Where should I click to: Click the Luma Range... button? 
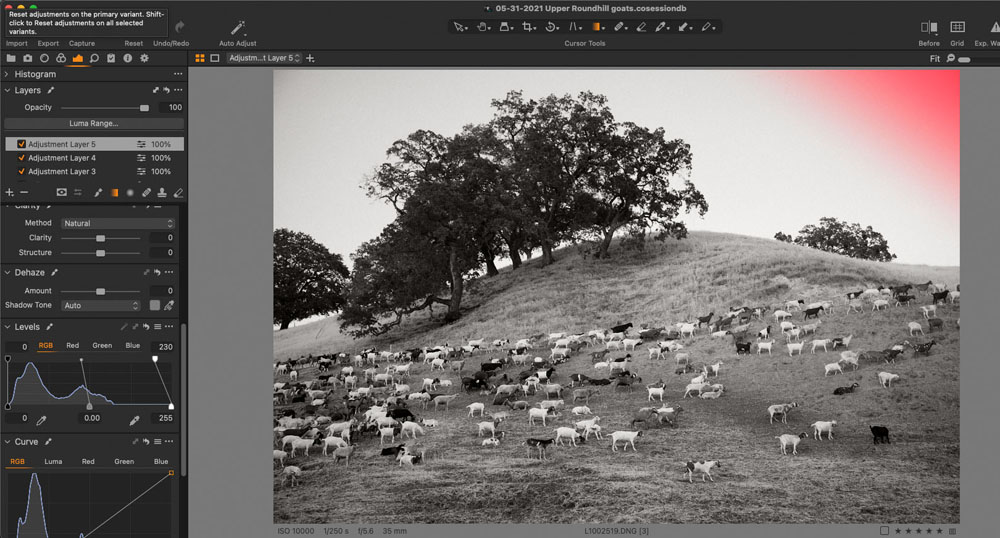coord(94,124)
